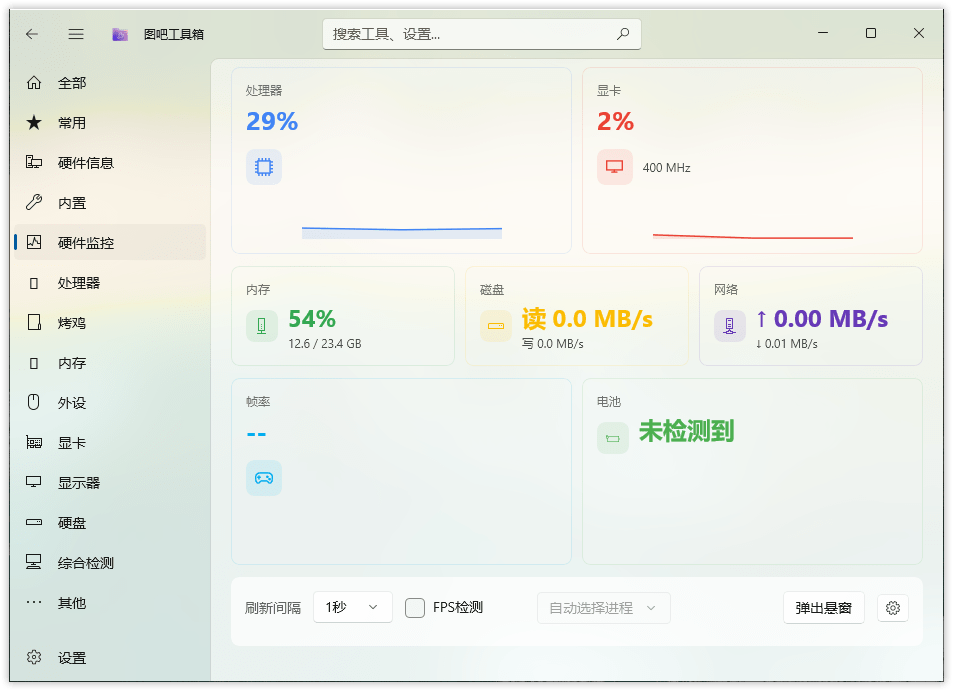Open monitor settings gear next to 弹出悬窗
Image resolution: width=953 pixels, height=691 pixels.
click(893, 608)
